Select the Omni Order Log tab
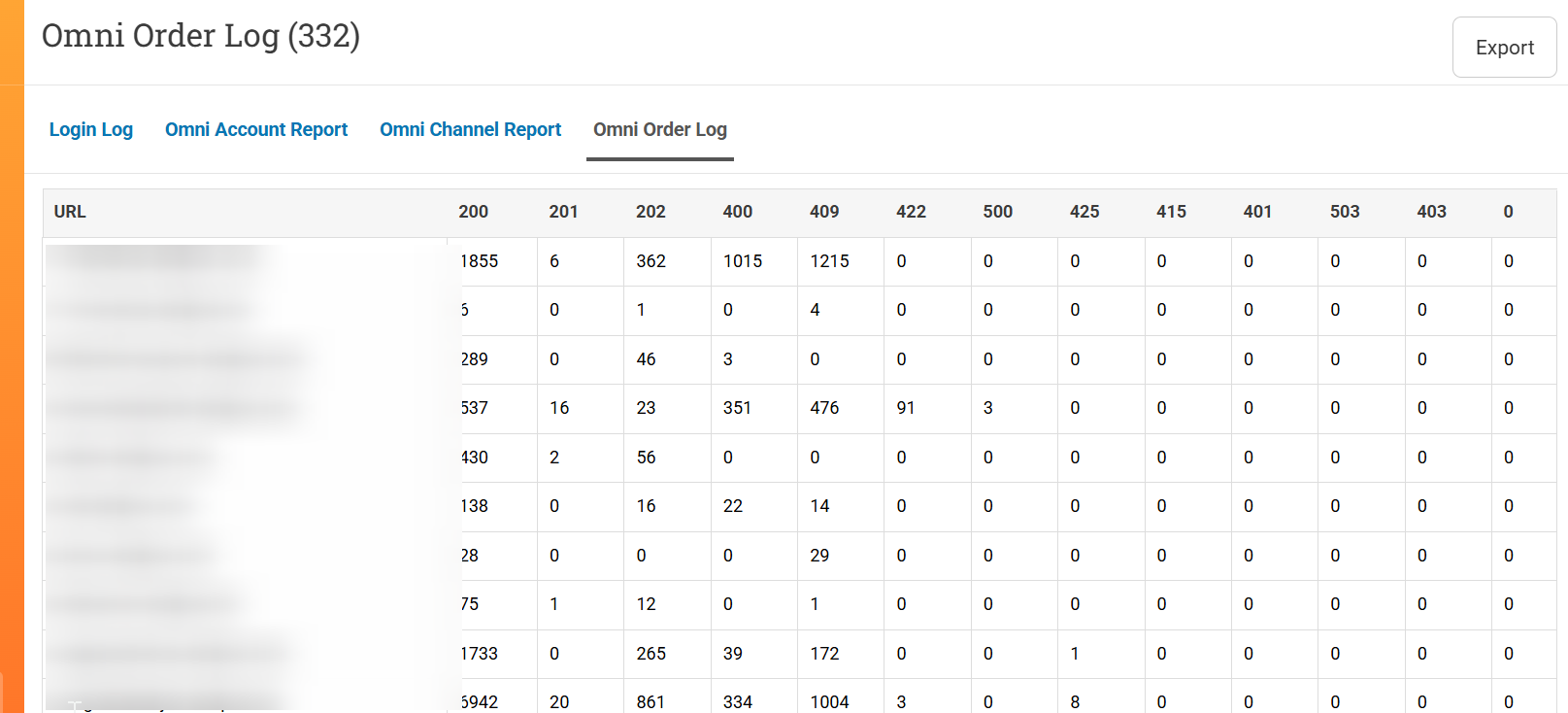Image resolution: width=1568 pixels, height=713 pixels. 660,129
